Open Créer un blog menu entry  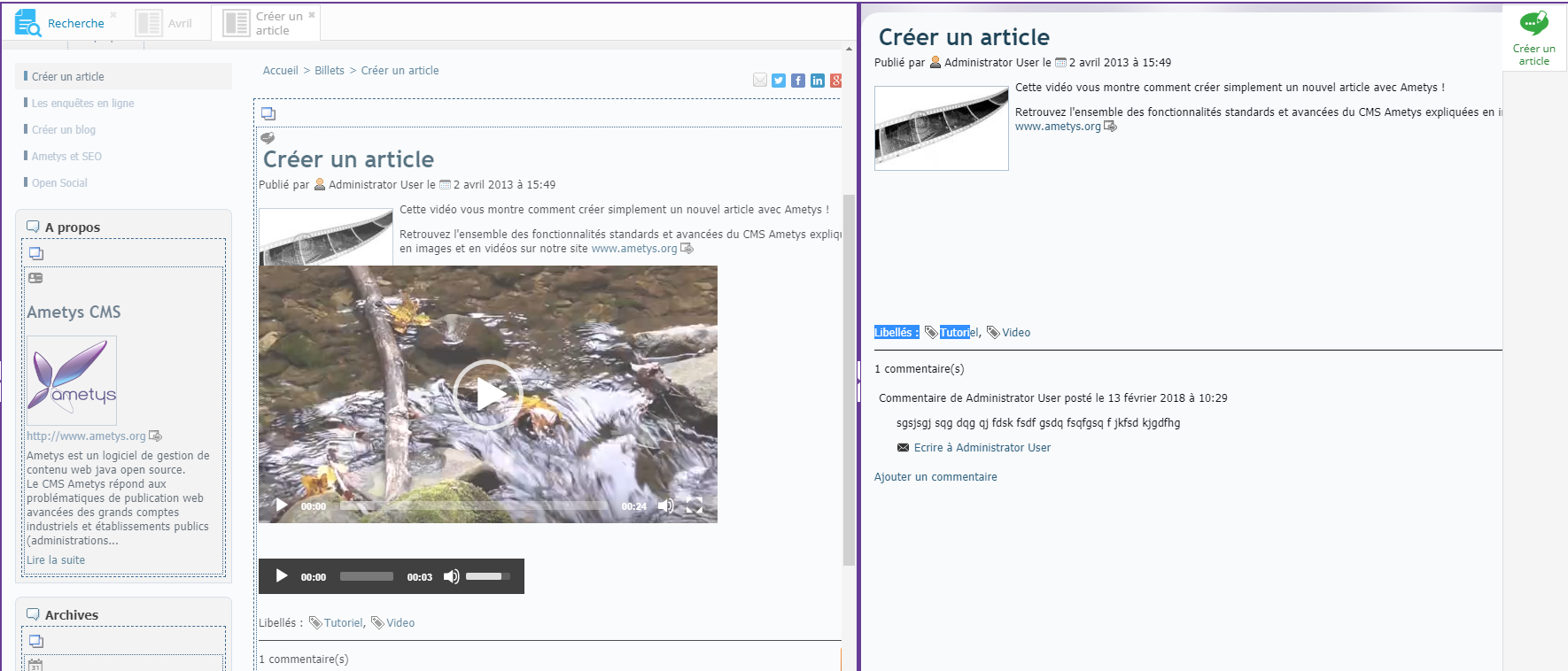tap(64, 130)
